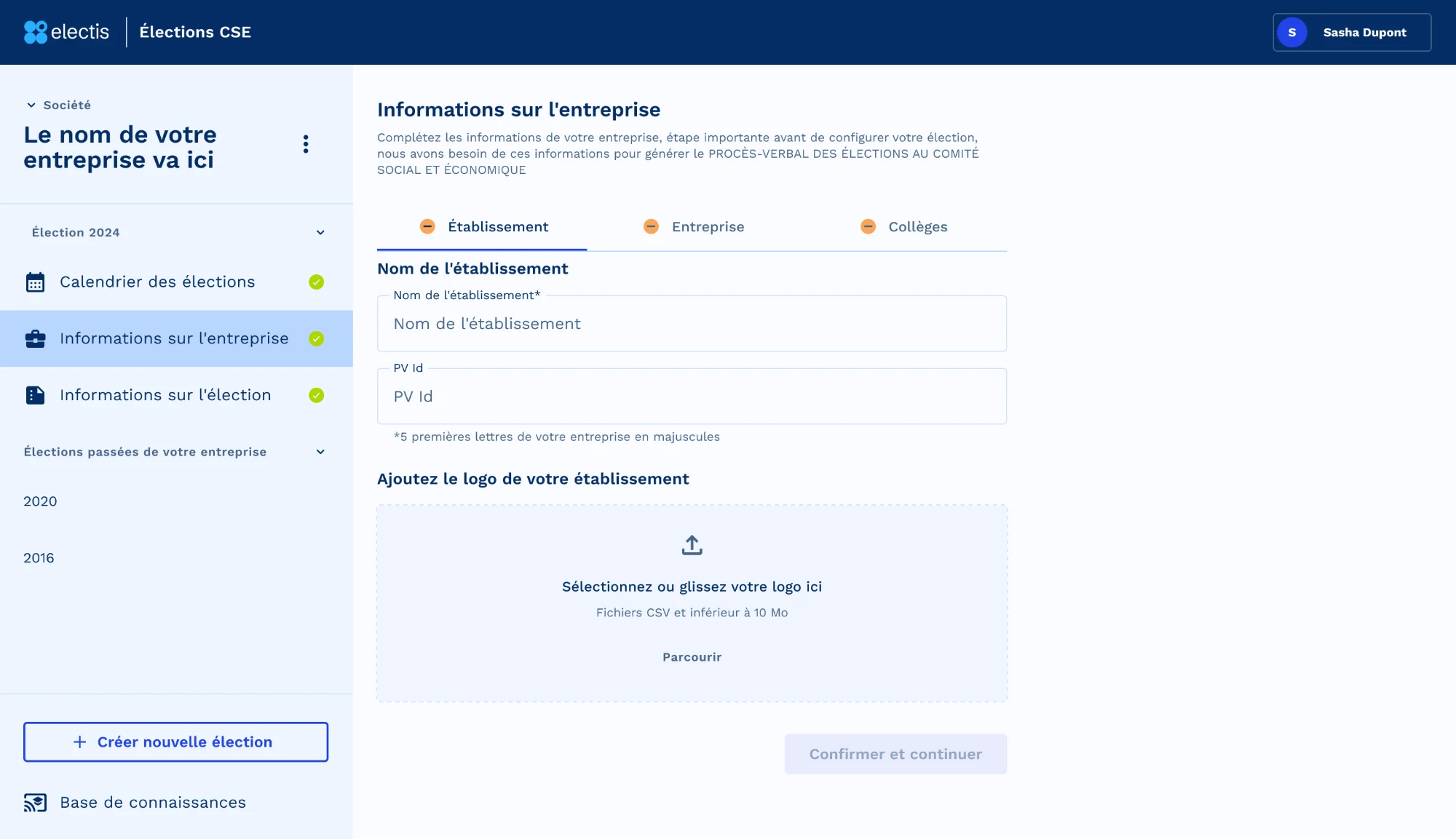Click the company name heading in sidebar
This screenshot has width=1456, height=839.
120,147
